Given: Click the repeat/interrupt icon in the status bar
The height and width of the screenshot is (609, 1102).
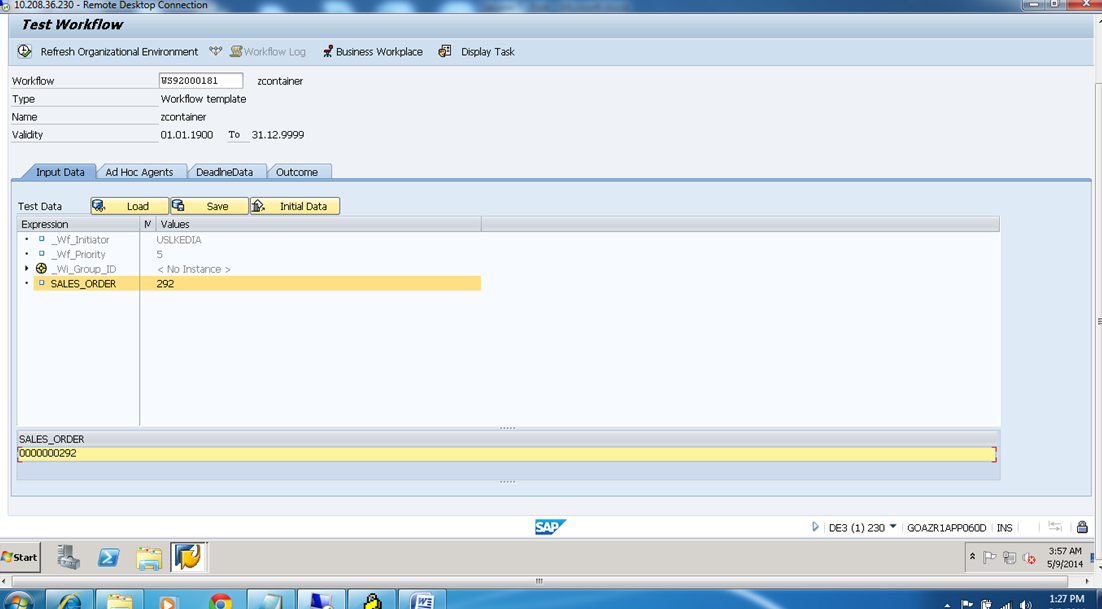Looking at the screenshot, I should click(1054, 527).
